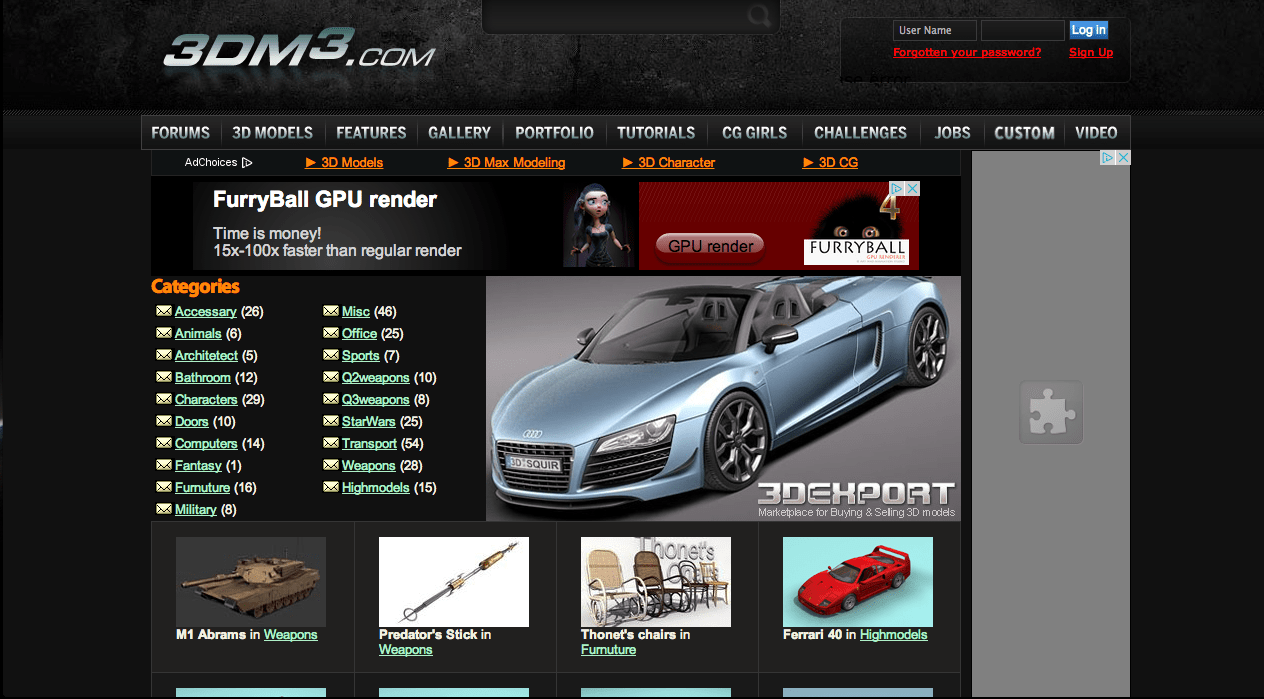The width and height of the screenshot is (1264, 699).
Task: Click the Forgotten your password link
Action: [x=967, y=52]
